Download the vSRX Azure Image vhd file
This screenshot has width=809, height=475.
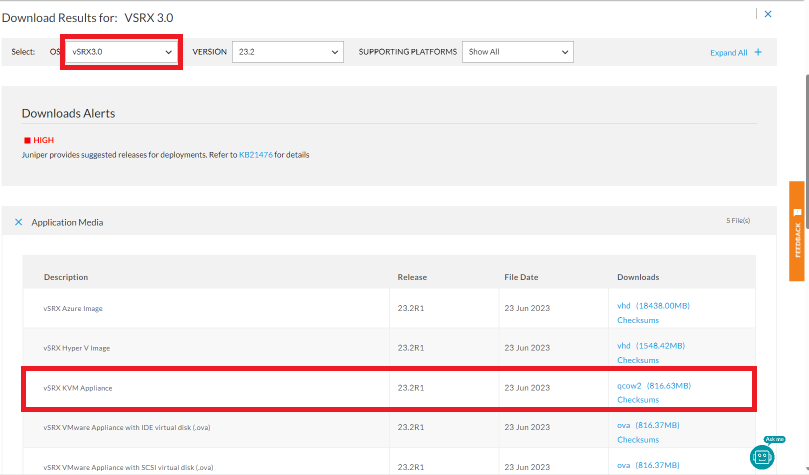[653, 306]
